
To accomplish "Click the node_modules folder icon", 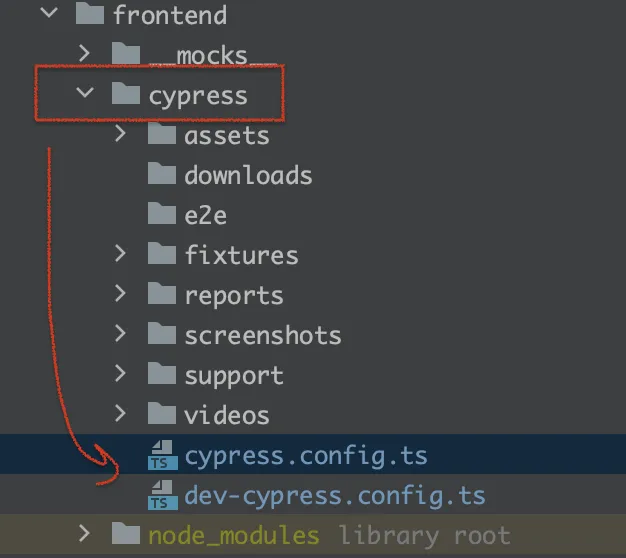I will tap(126, 533).
